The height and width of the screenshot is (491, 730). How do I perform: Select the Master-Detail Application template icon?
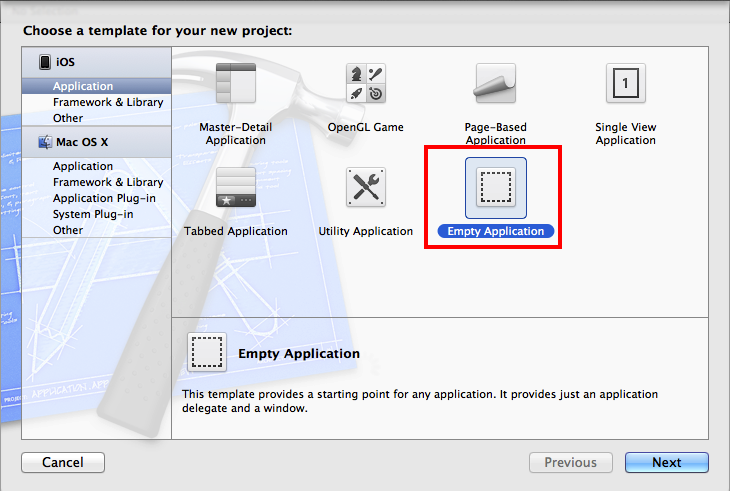pyautogui.click(x=236, y=83)
